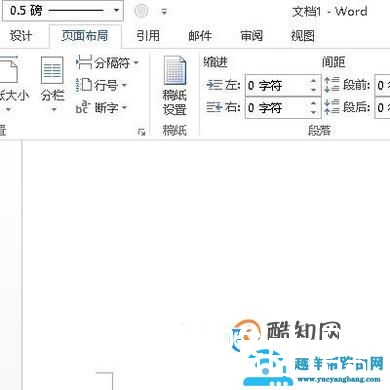Expand the 纸张大小 dropdown arrow
The width and height of the screenshot is (390, 390).
(x=9, y=109)
